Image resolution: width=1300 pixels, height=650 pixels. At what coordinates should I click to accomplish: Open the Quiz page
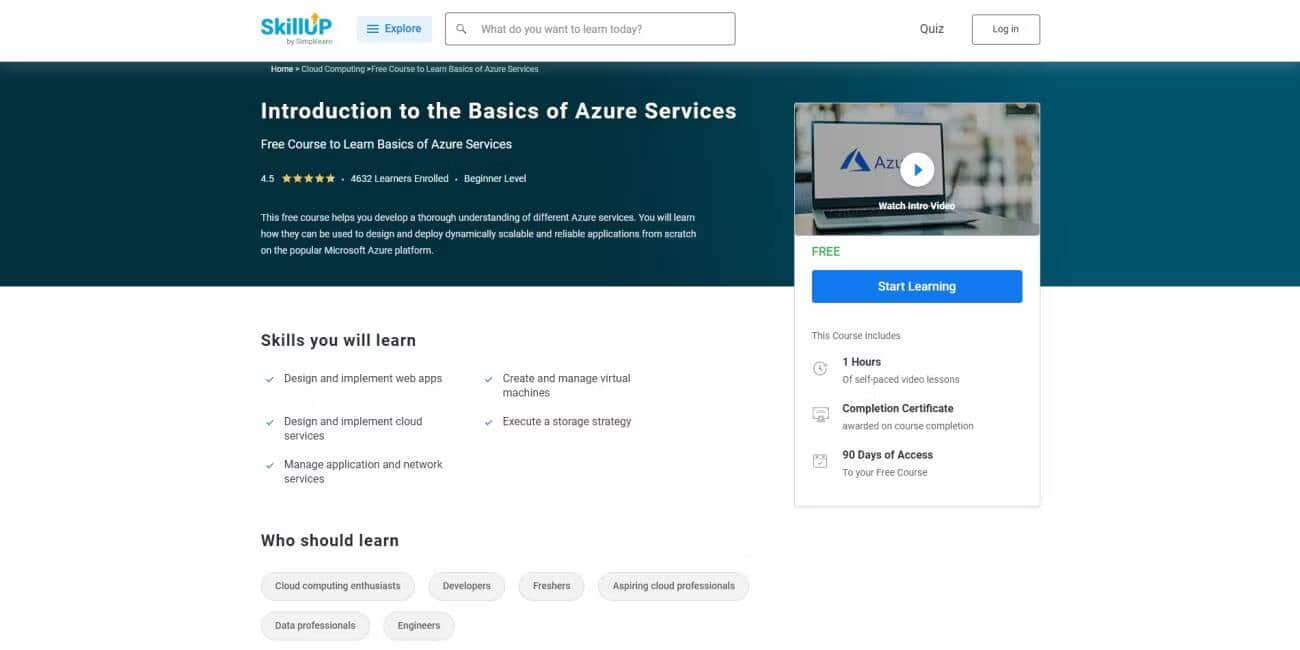point(932,29)
